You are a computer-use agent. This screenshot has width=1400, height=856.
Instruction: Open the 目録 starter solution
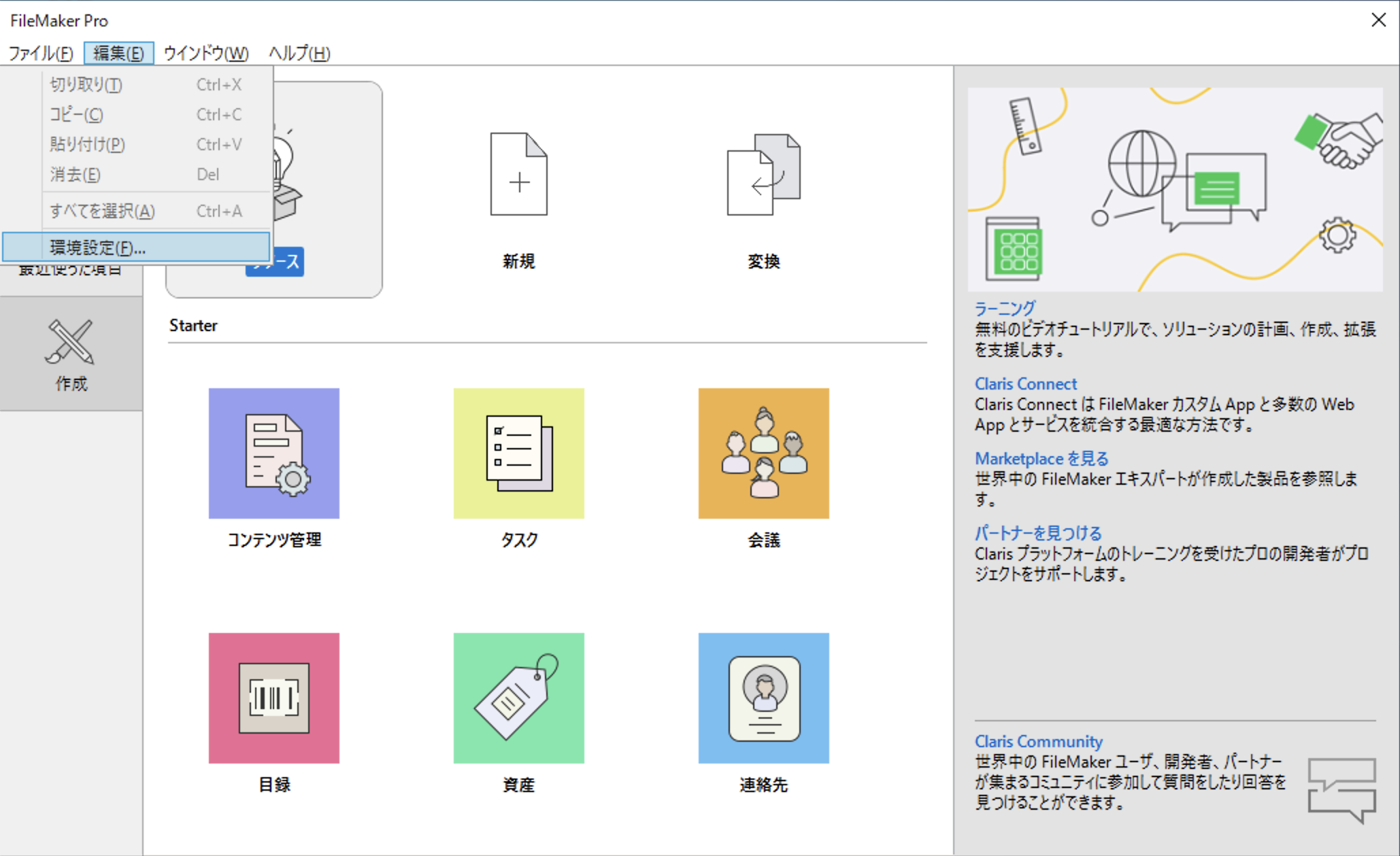(x=273, y=697)
